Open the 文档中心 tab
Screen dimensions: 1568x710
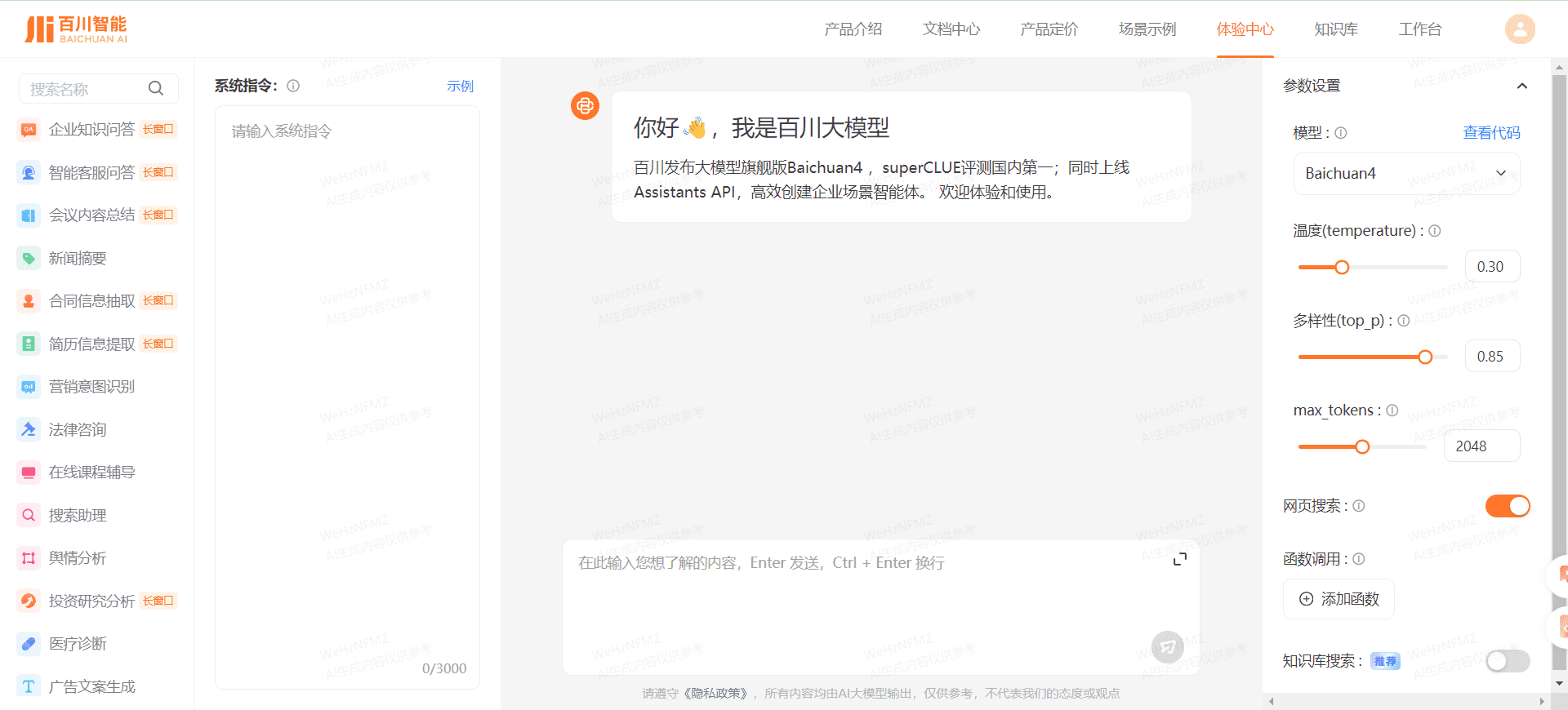[951, 29]
